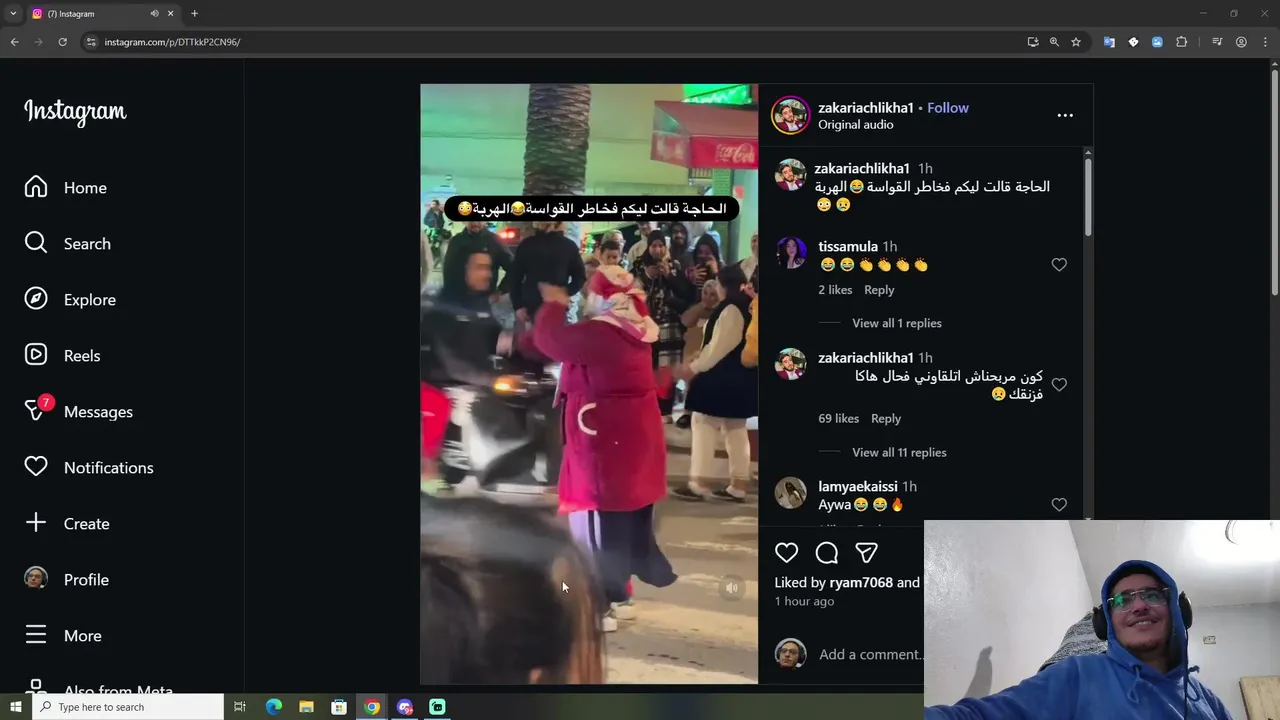Viewport: 1280px width, 720px height.
Task: Like the comment with 69 likes
Action: click(x=1059, y=385)
